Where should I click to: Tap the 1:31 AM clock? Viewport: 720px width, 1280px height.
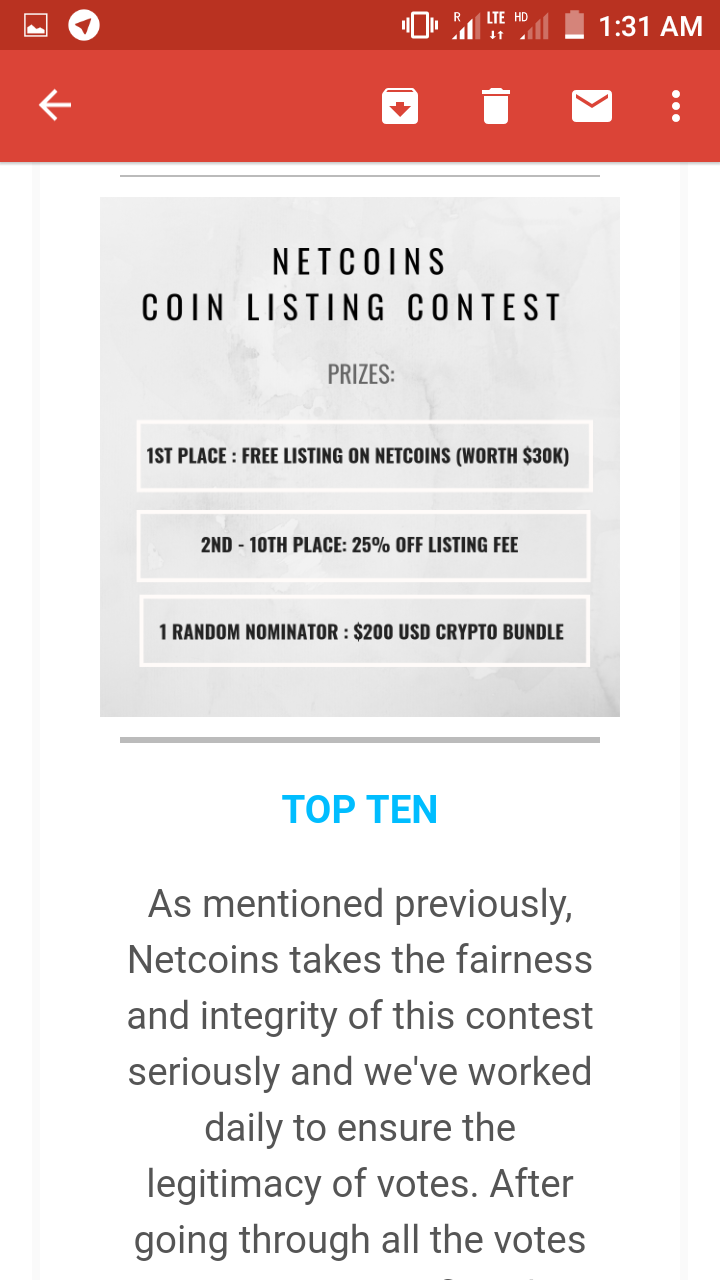pos(651,26)
